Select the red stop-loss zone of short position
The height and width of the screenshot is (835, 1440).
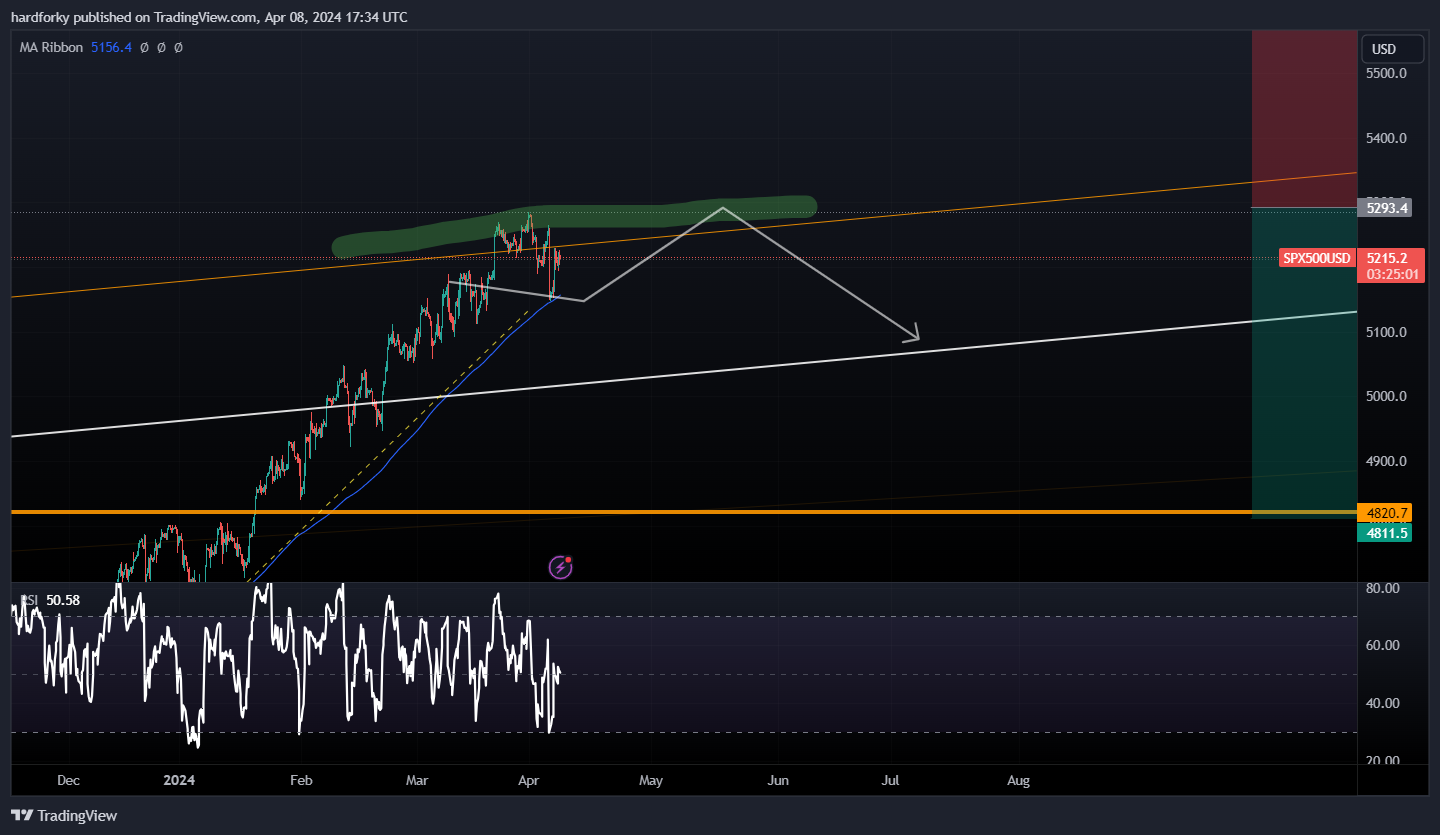(x=1304, y=119)
